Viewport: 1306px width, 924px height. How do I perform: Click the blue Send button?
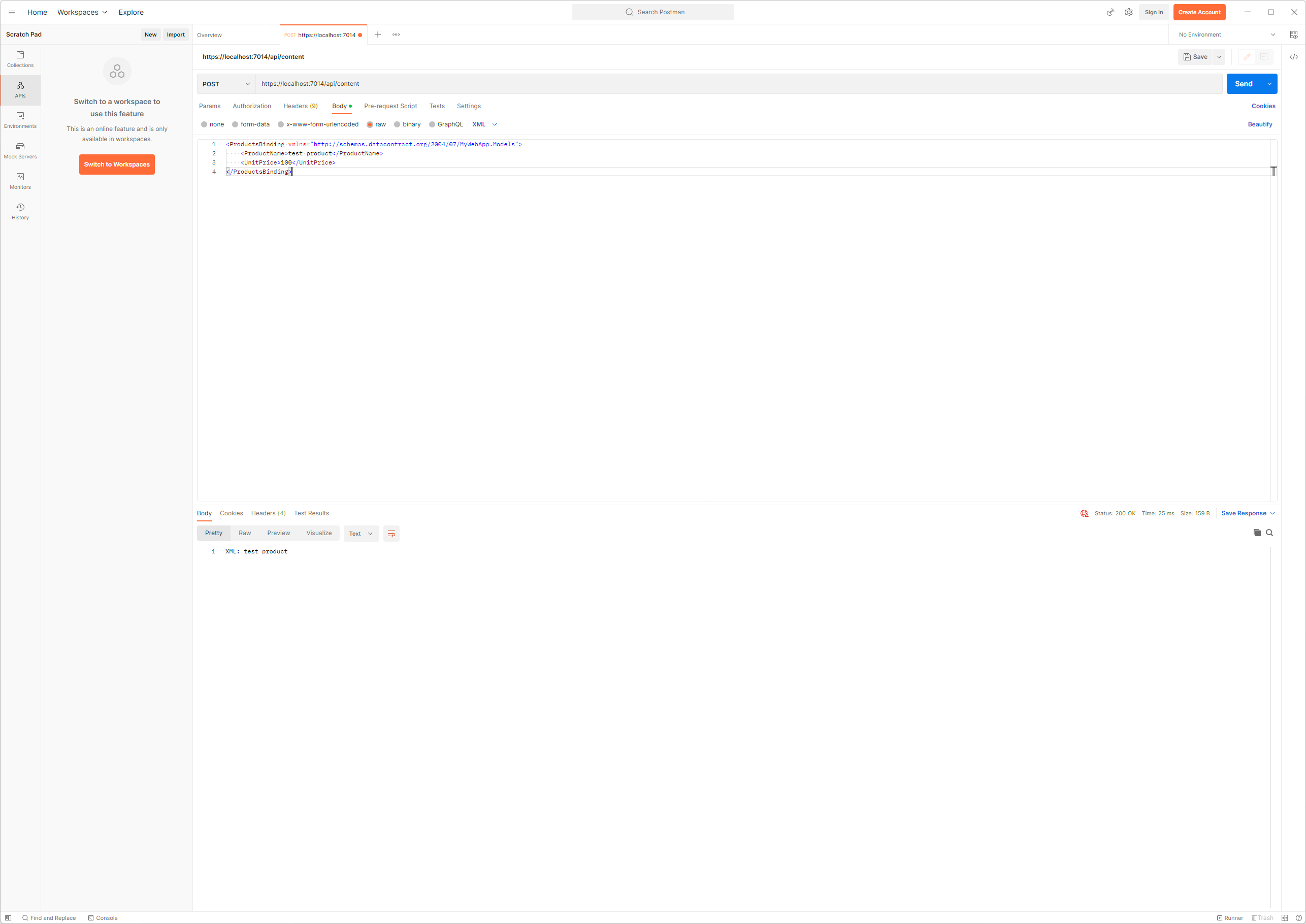[x=1243, y=84]
